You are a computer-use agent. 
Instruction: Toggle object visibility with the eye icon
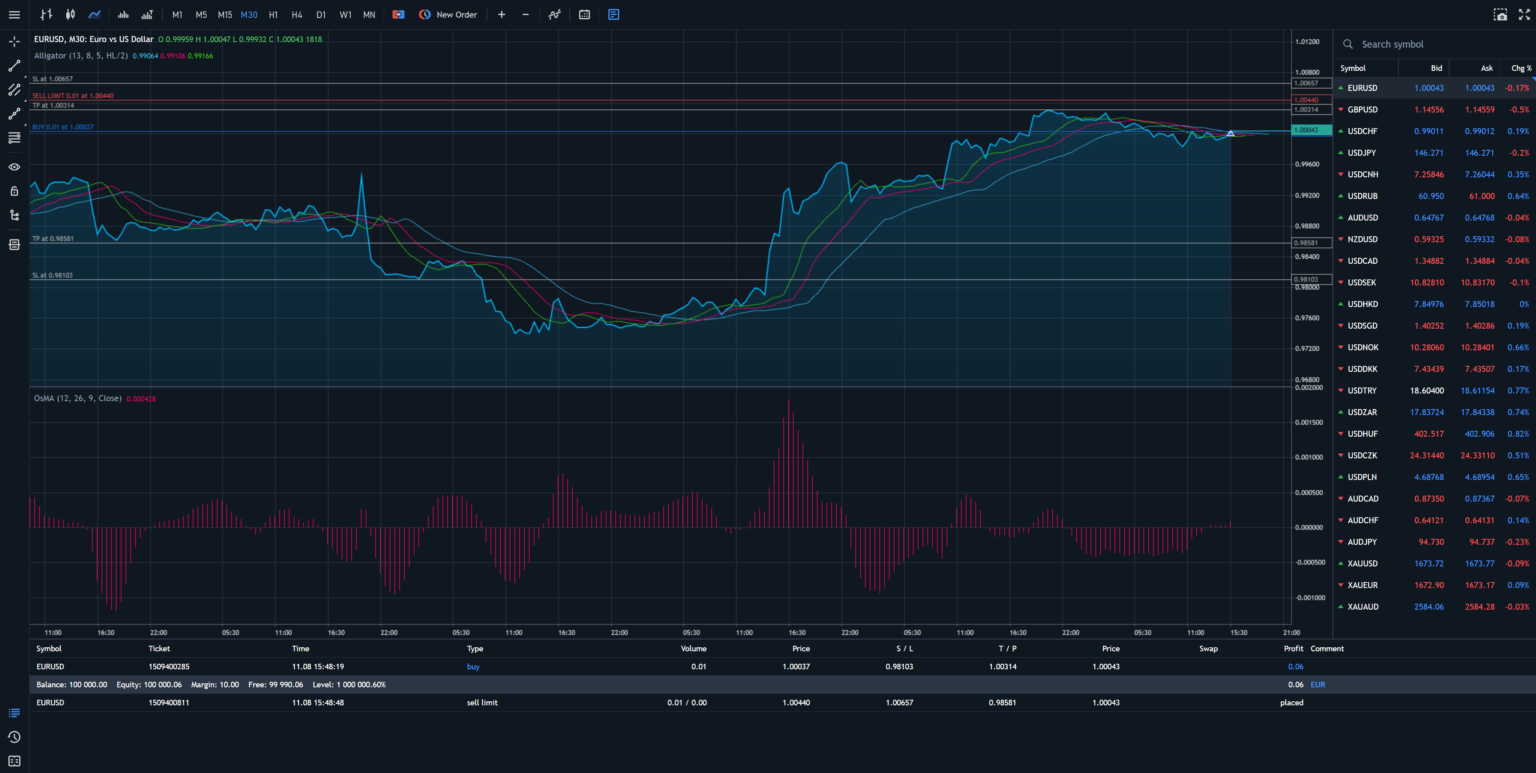13,166
